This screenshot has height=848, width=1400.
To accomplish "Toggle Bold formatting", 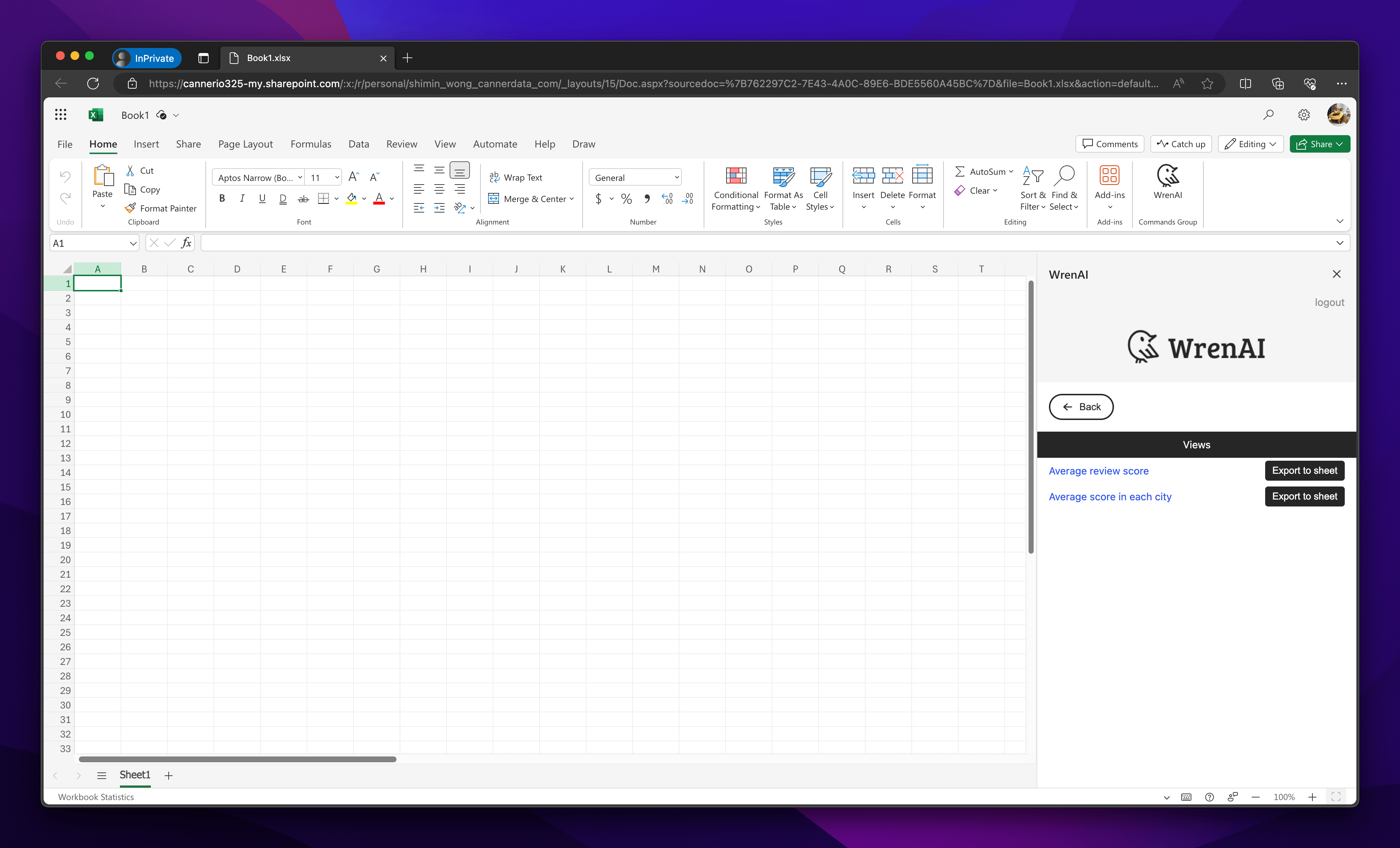I will (222, 198).
